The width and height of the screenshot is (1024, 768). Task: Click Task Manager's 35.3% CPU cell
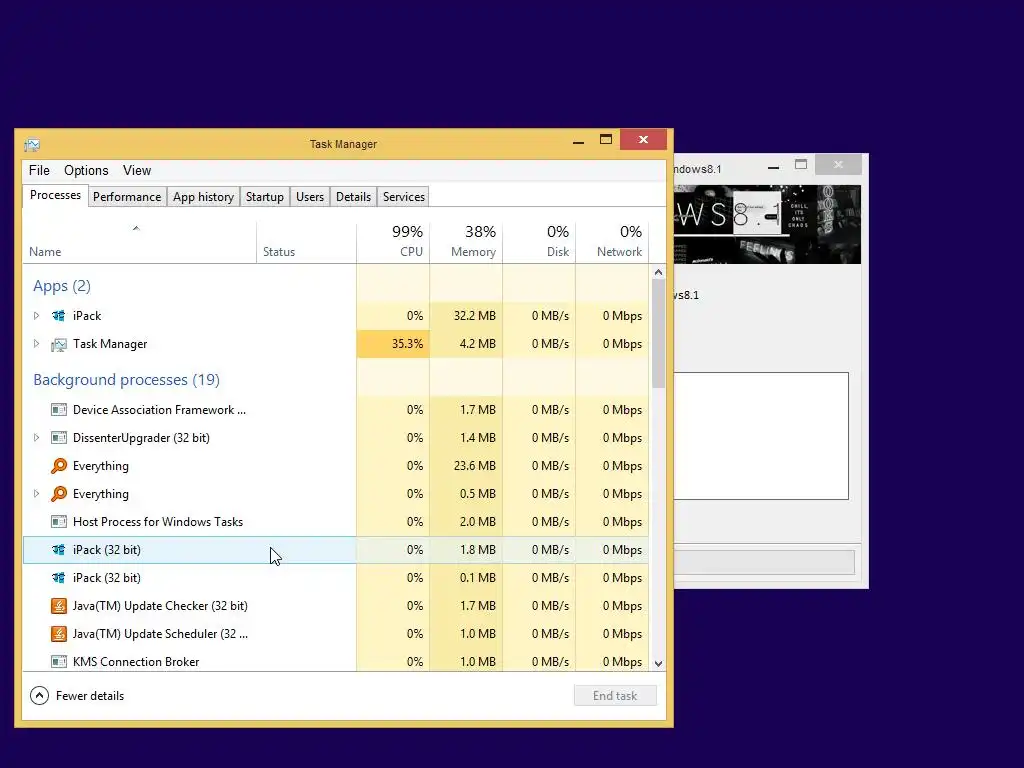click(393, 344)
